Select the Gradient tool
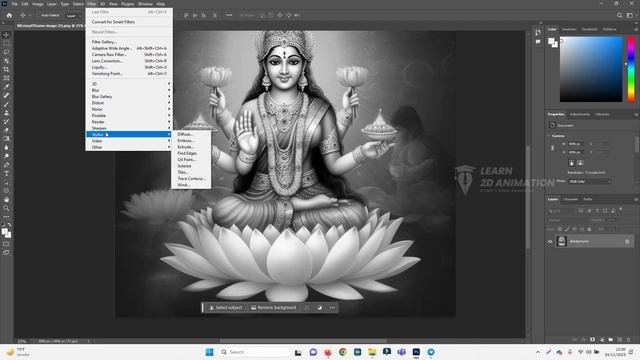640x360 pixels. [x=6, y=139]
